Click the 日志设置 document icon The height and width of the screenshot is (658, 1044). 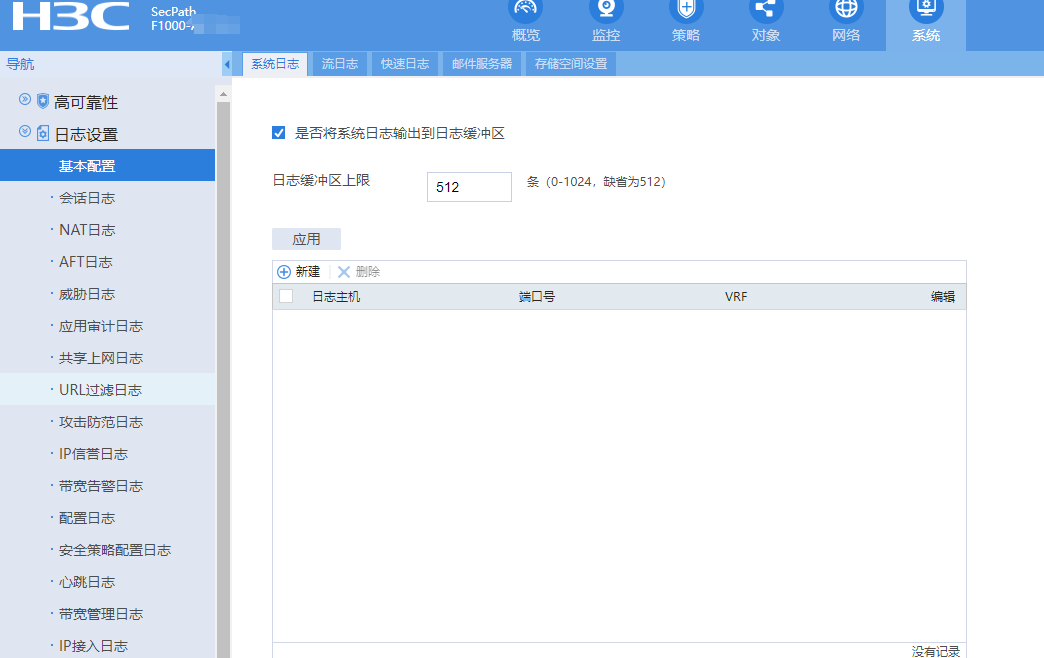point(43,133)
